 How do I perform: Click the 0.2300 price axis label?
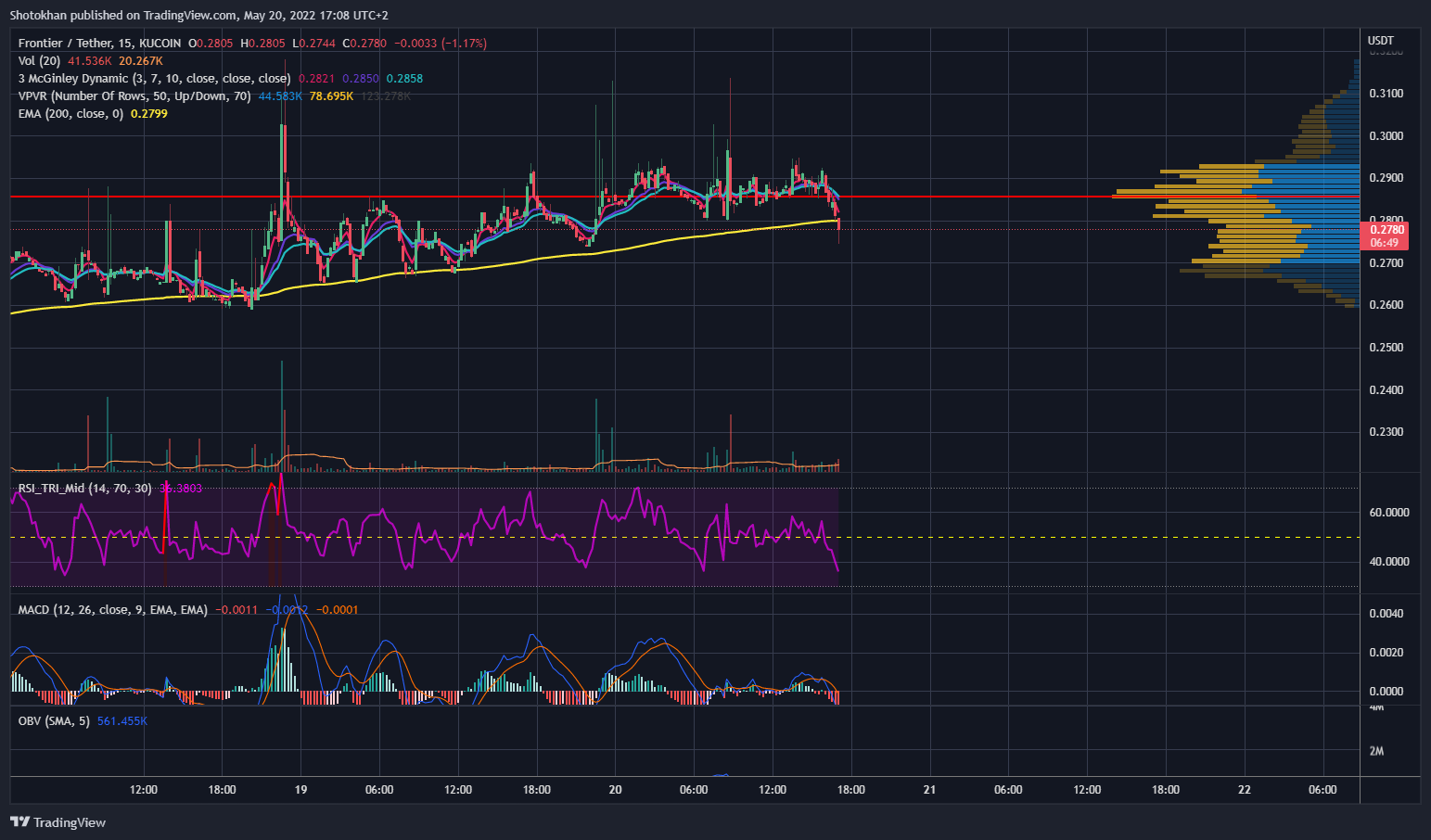[1386, 432]
